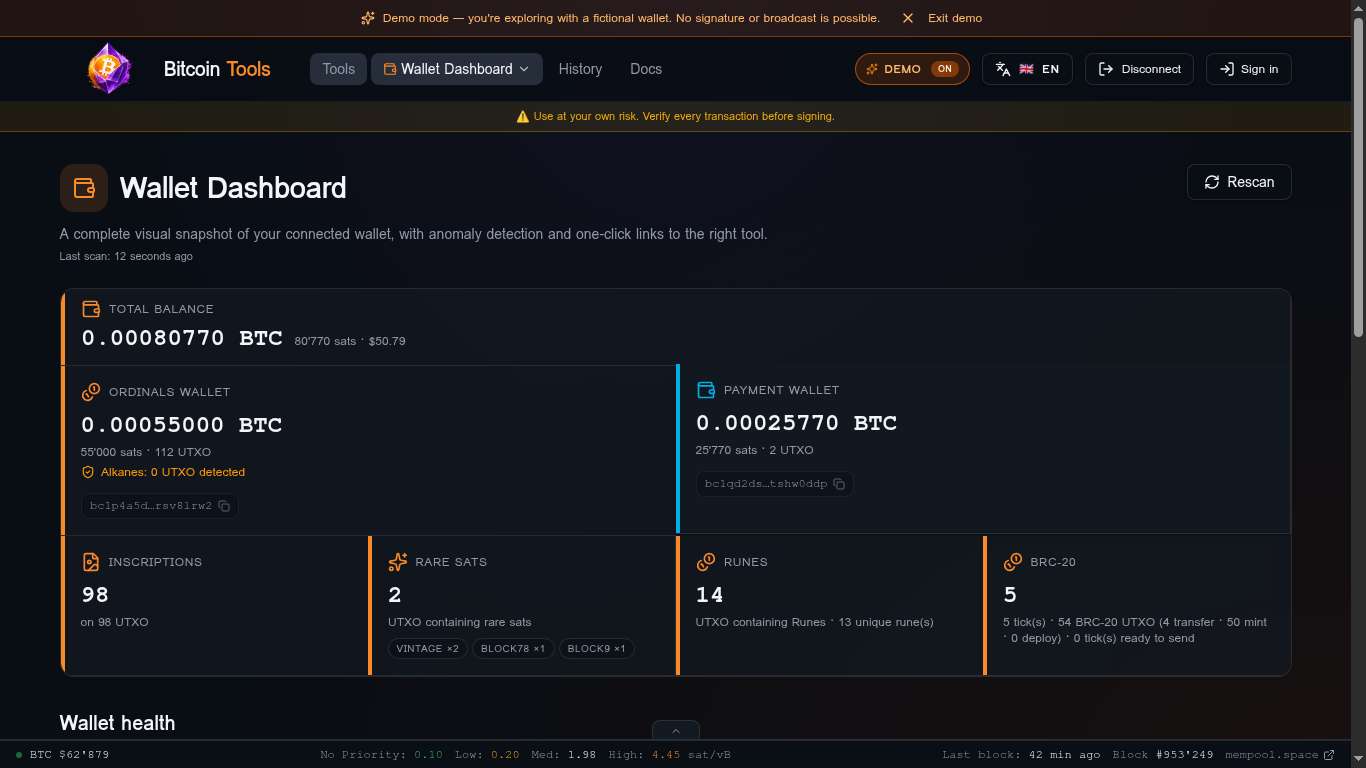The image size is (1366, 768).
Task: Click the Bitcoin Tools brand name
Action: pyautogui.click(x=217, y=69)
